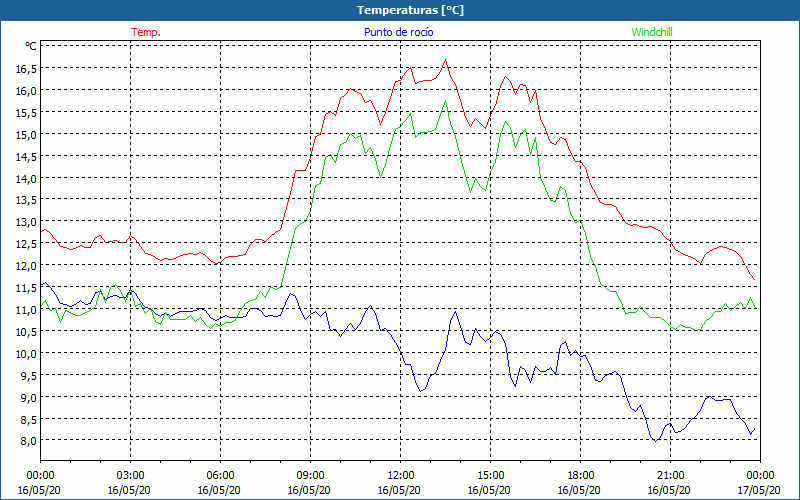
Task: Select the 21:00 time marker
Action: [670, 475]
